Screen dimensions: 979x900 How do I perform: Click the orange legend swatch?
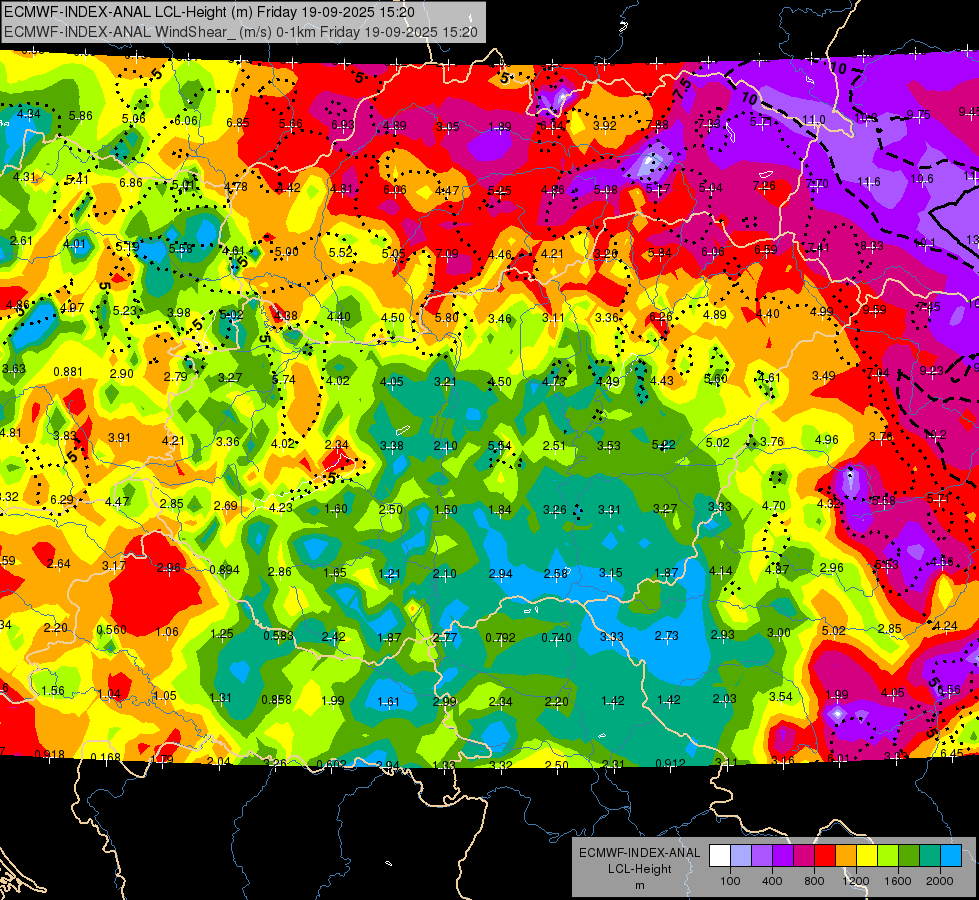[846, 856]
